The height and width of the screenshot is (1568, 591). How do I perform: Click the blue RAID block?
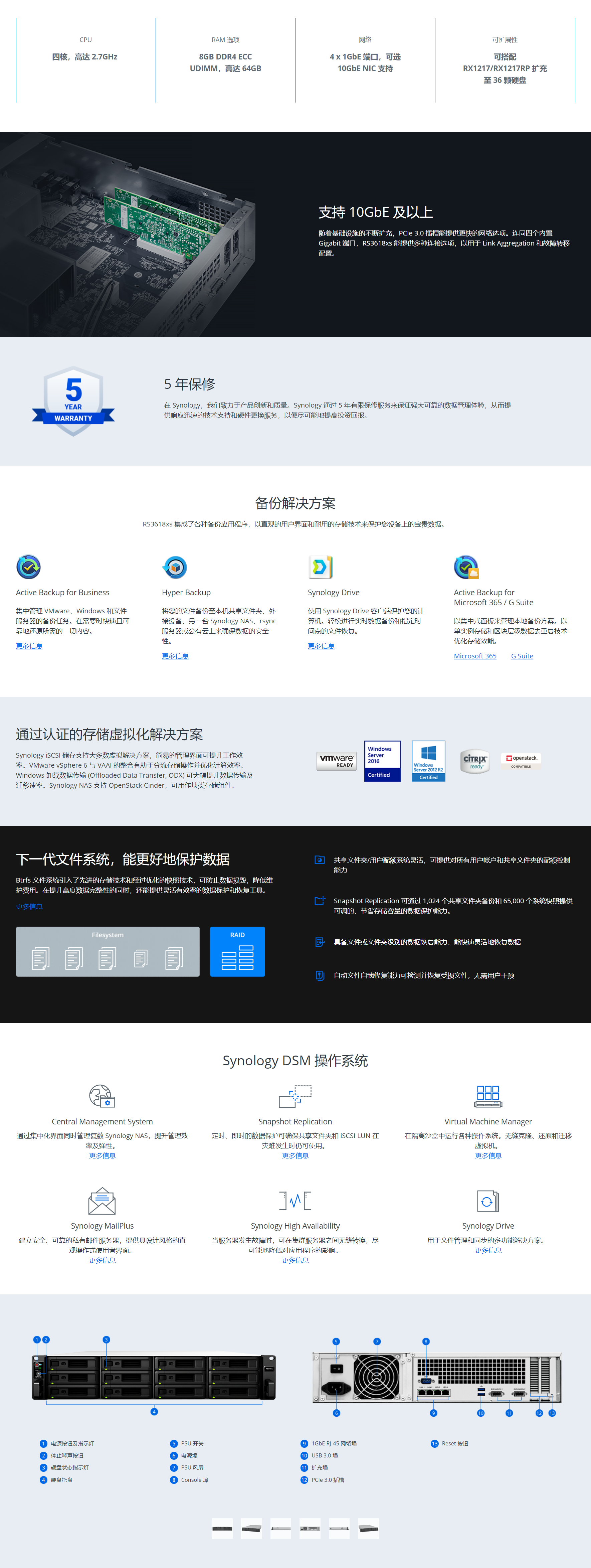pos(237,951)
